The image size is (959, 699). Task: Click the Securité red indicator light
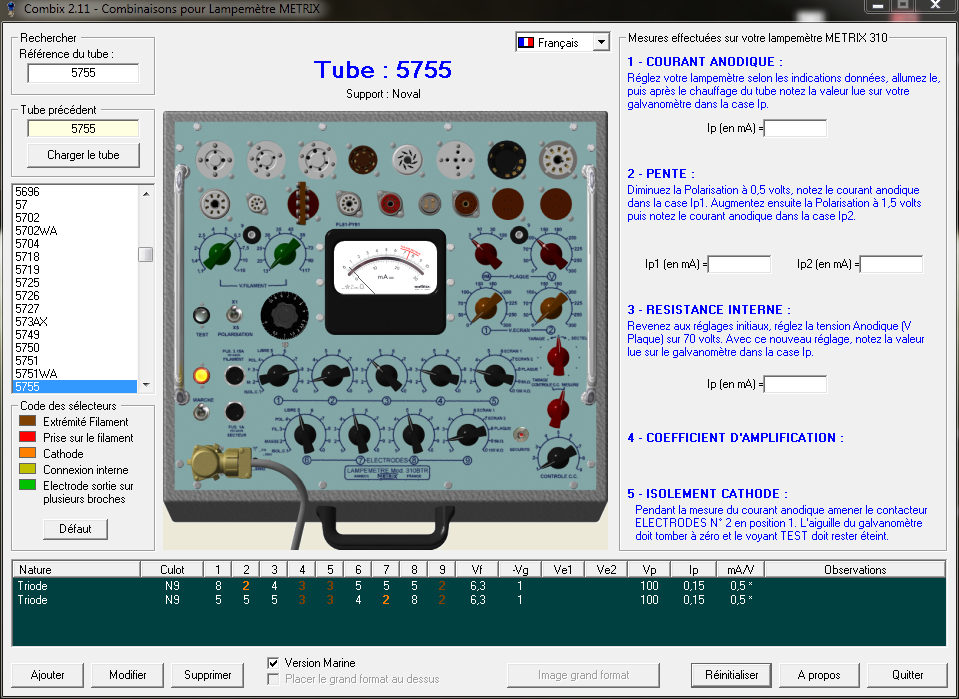click(x=520, y=435)
